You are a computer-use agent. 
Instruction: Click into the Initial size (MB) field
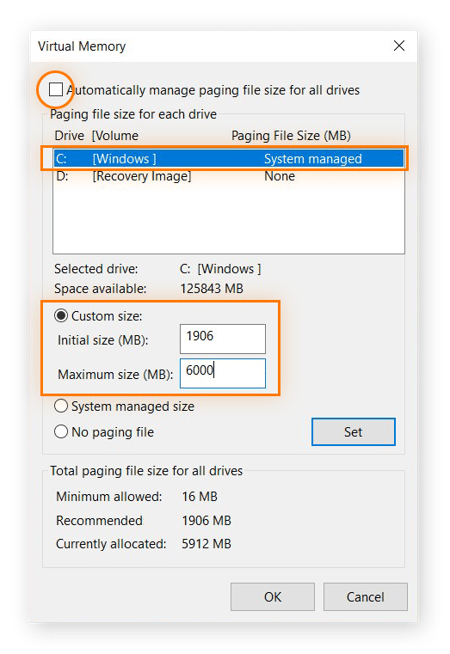(223, 339)
